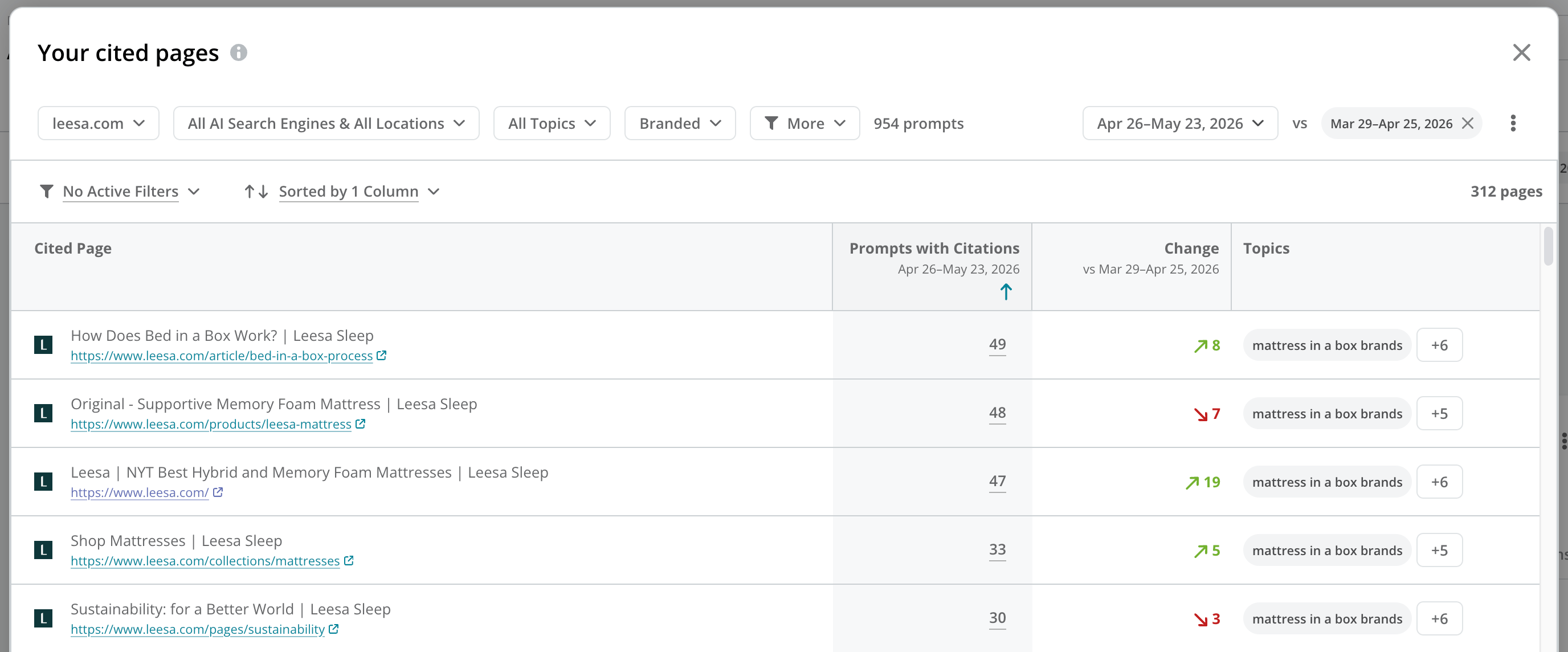Click the 48 prompts count value
Image resolution: width=1568 pixels, height=652 pixels.
coord(997,413)
